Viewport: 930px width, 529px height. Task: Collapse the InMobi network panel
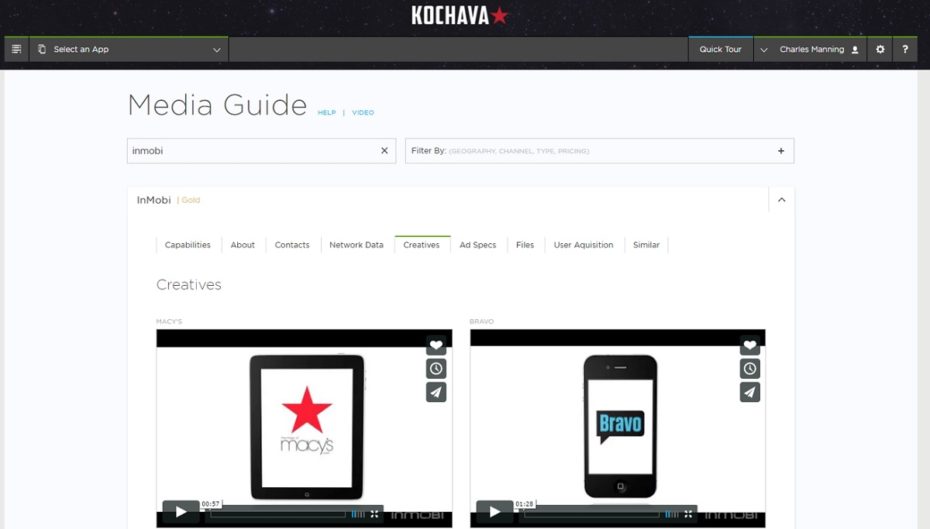click(x=782, y=200)
